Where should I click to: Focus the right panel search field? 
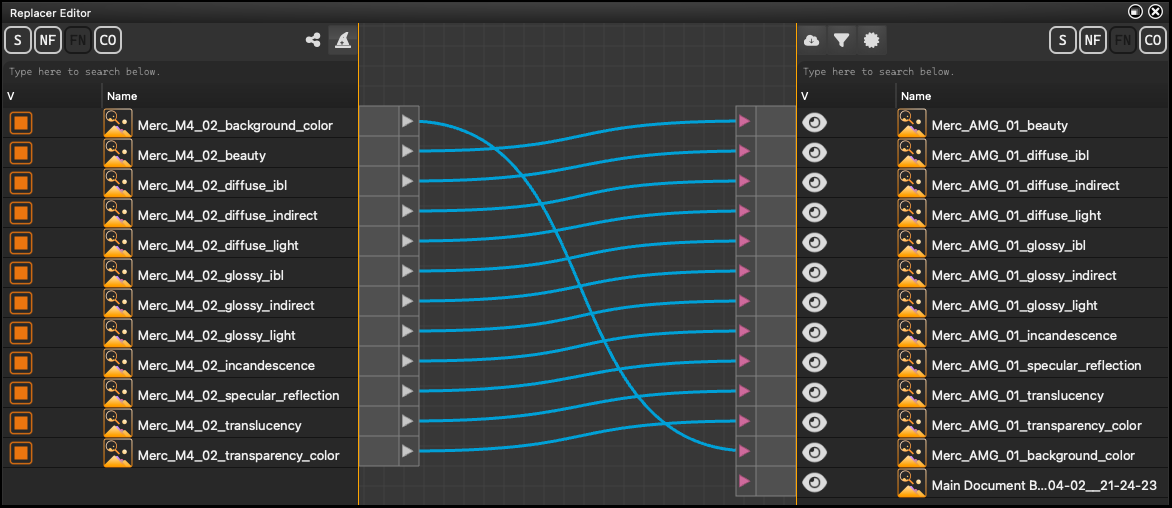983,72
